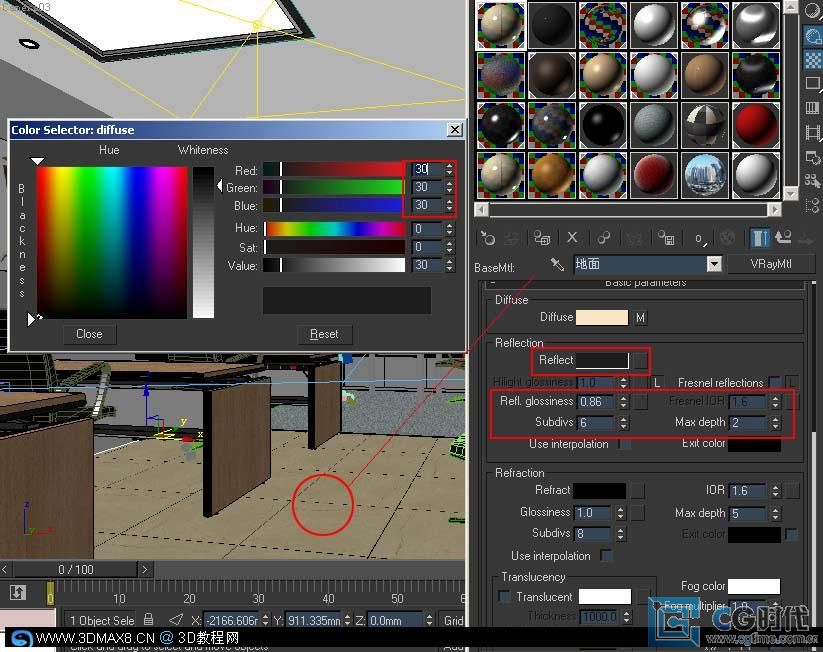Click the Refract color swatch
Image resolution: width=823 pixels, height=652 pixels.
click(599, 490)
